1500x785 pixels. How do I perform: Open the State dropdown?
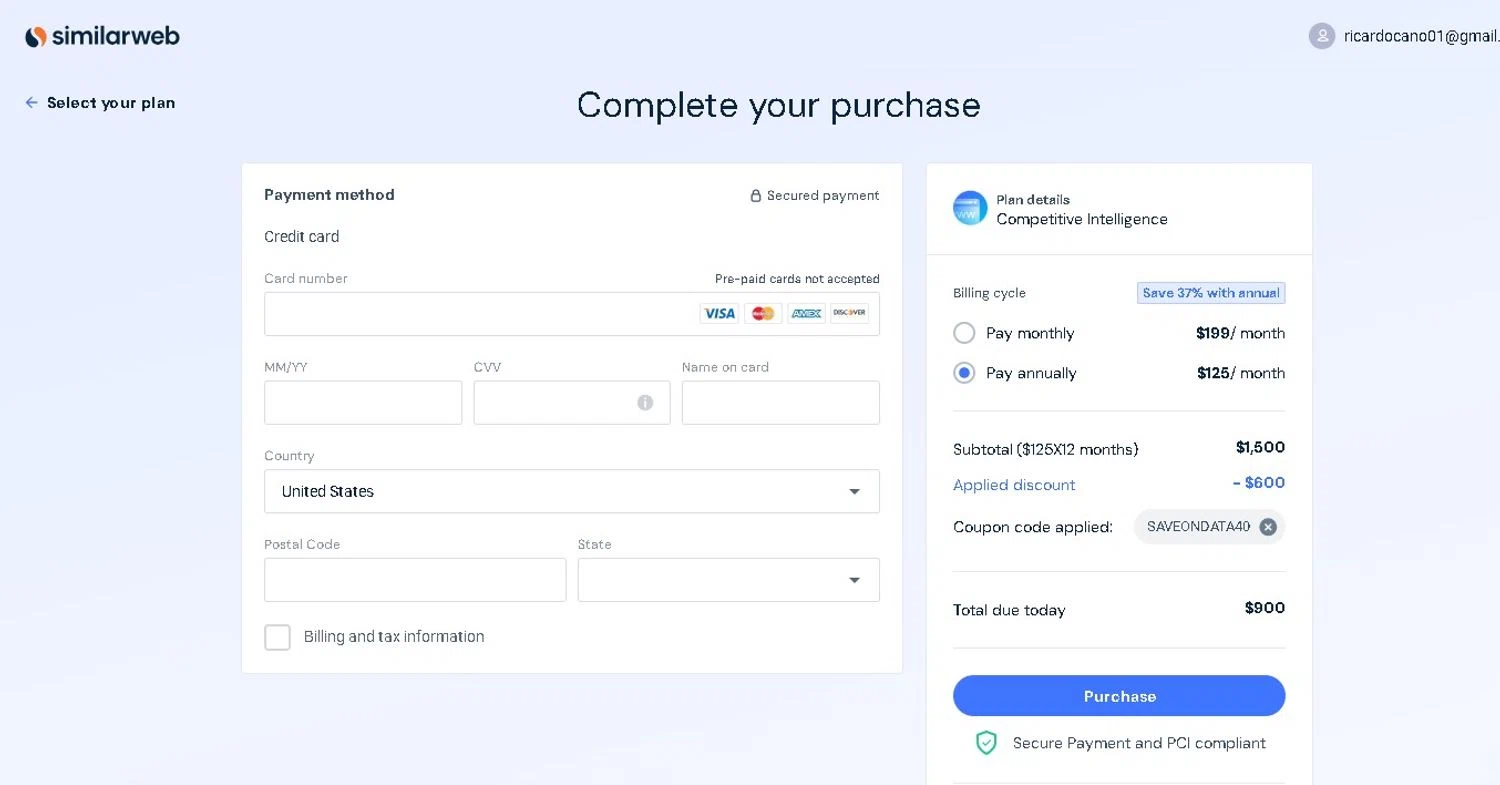(x=729, y=580)
